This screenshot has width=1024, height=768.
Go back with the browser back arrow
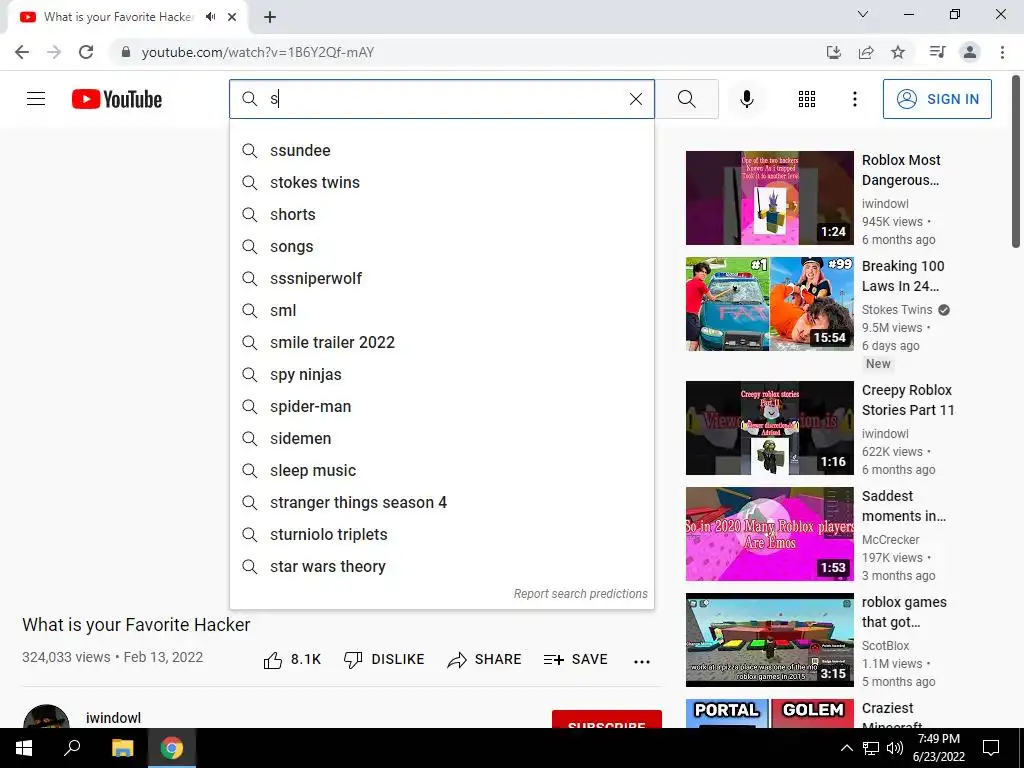[22, 52]
